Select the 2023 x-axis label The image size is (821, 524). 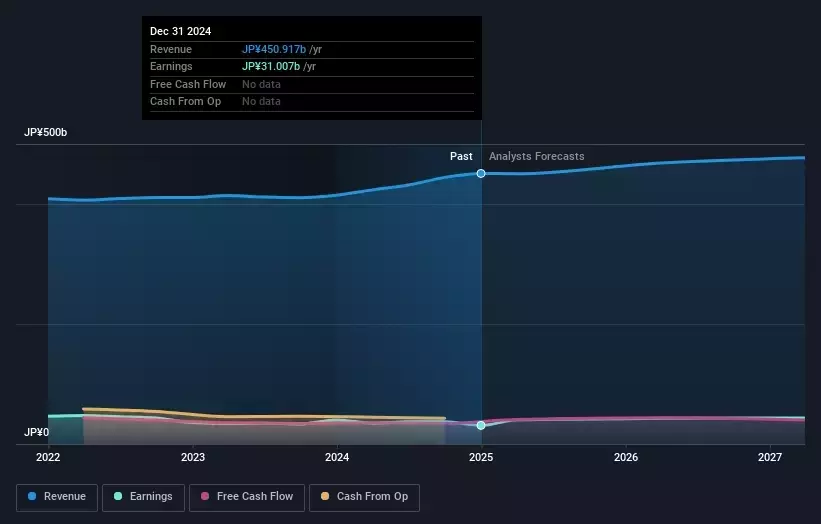click(x=193, y=458)
